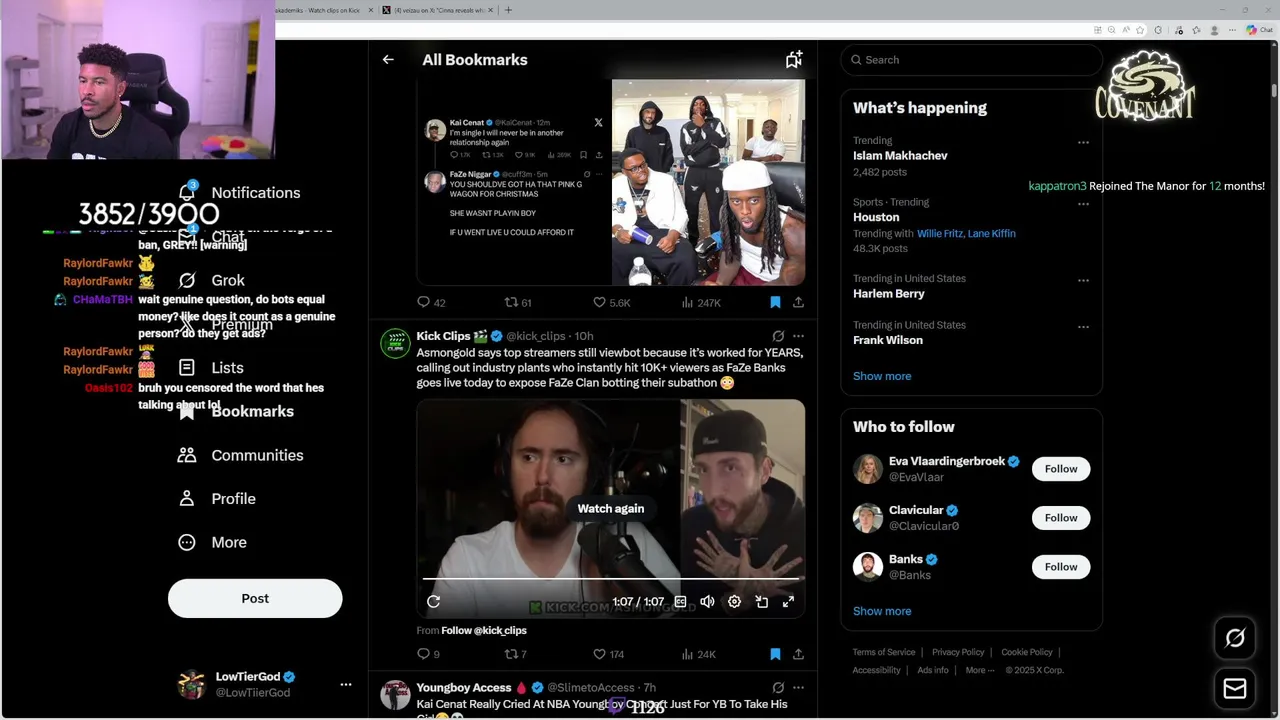
Task: Open the Terms of Service footer link
Action: pyautogui.click(x=884, y=652)
